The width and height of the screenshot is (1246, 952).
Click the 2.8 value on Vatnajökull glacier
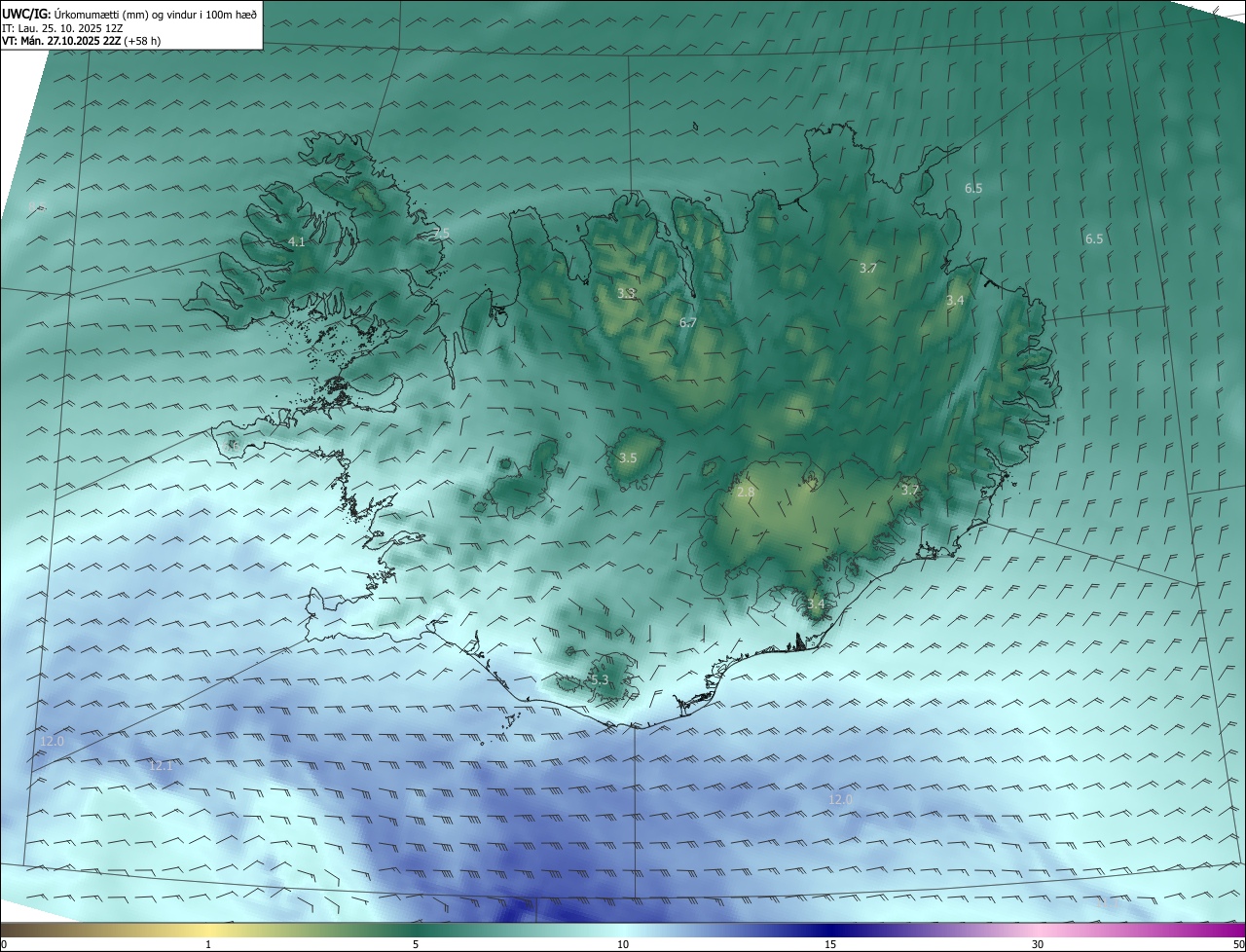(746, 493)
